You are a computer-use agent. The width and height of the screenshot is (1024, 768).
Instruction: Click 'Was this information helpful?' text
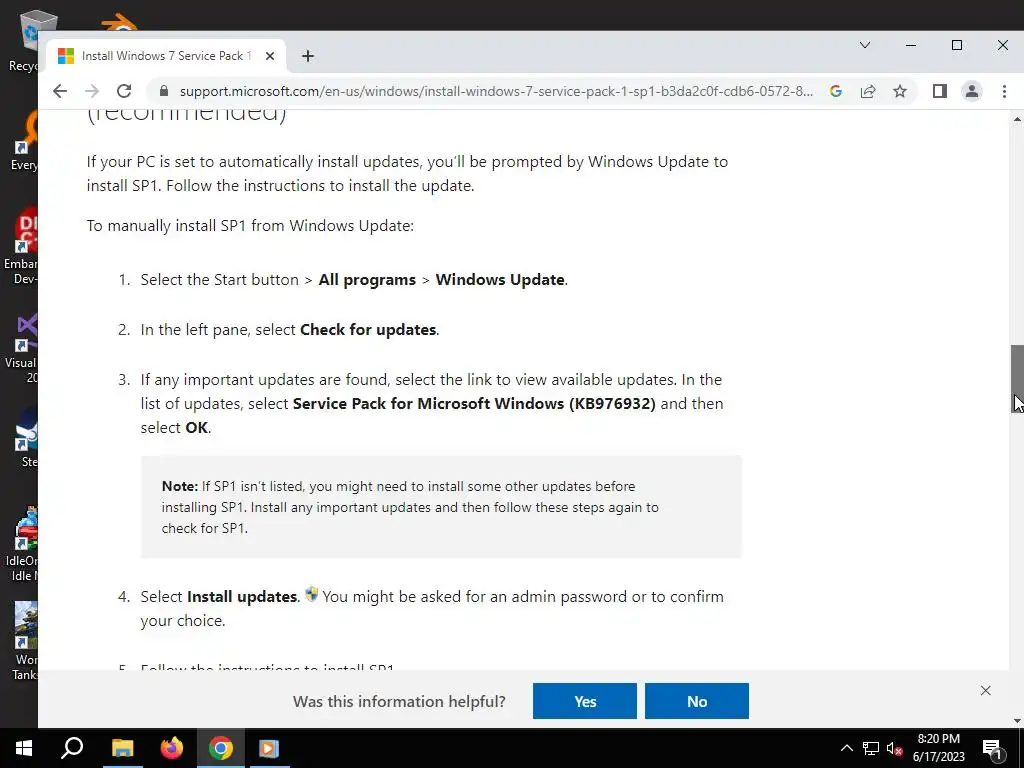[399, 701]
